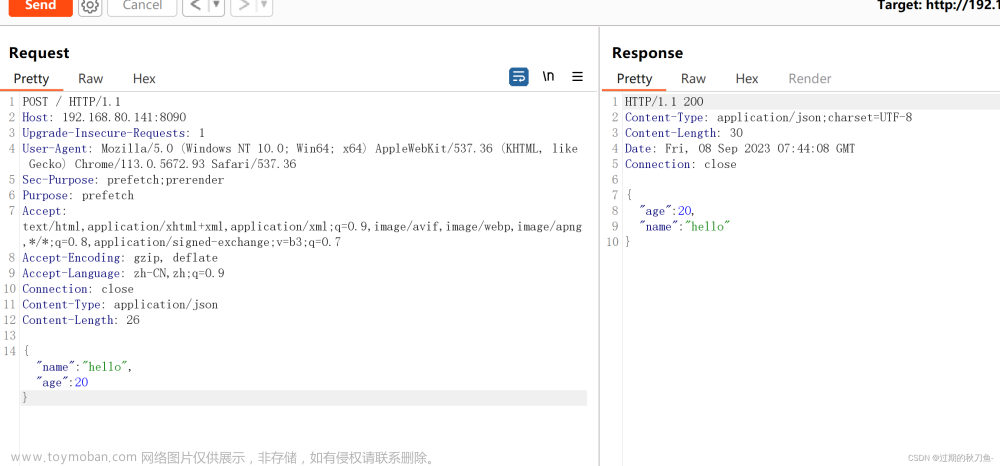Go forward to next request in history

pos(243,6)
